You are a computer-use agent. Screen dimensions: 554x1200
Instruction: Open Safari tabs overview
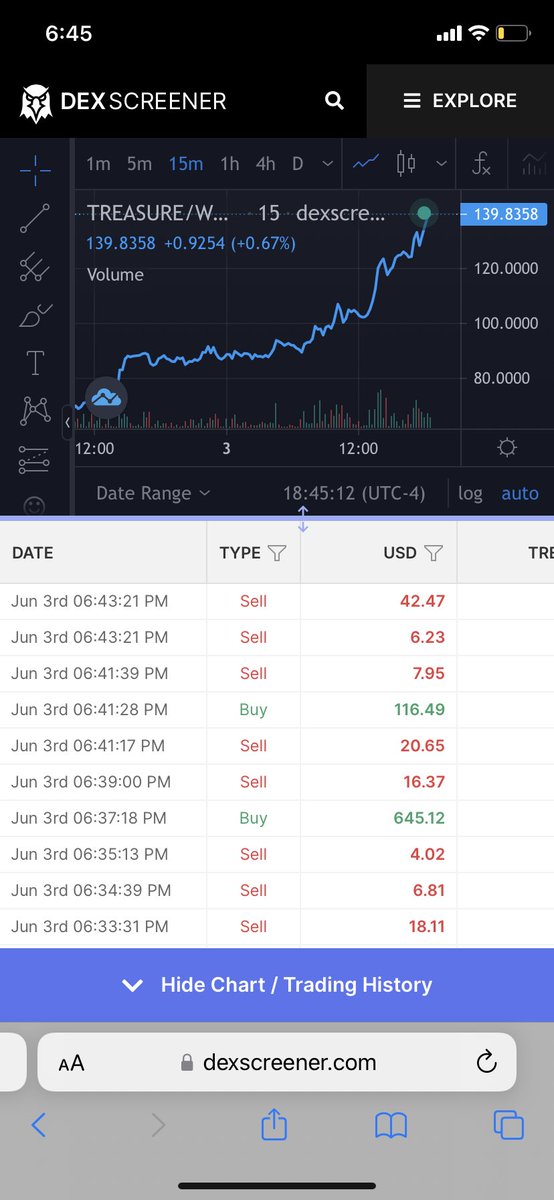coord(509,1125)
